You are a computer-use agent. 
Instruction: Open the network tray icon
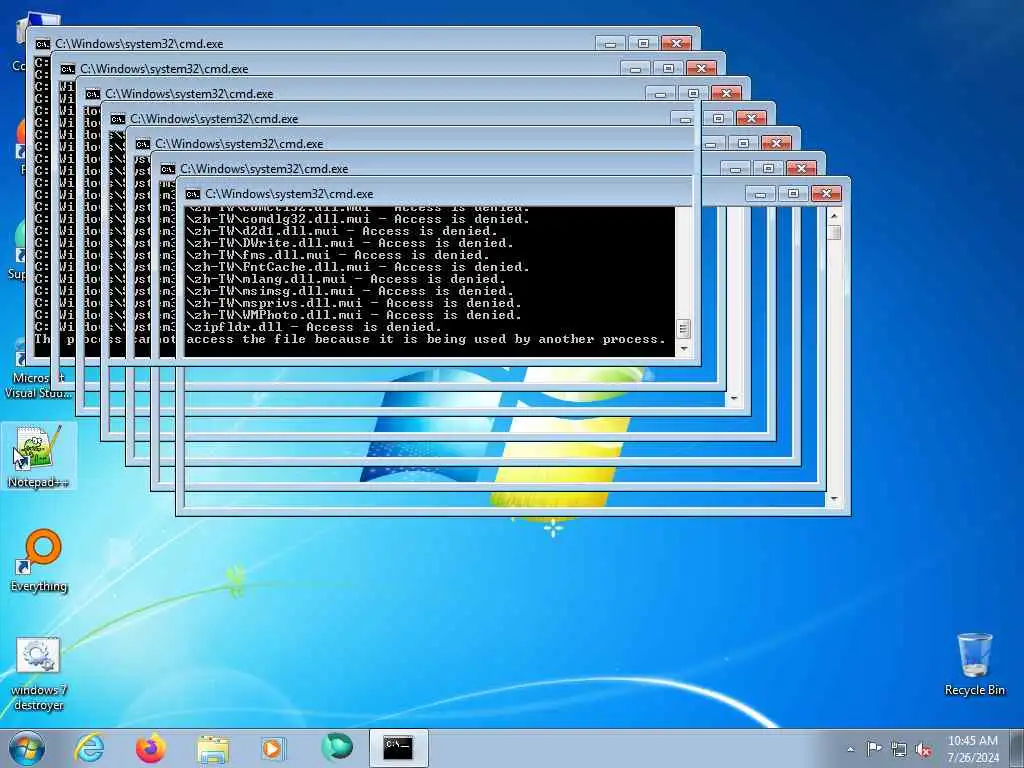(x=899, y=750)
